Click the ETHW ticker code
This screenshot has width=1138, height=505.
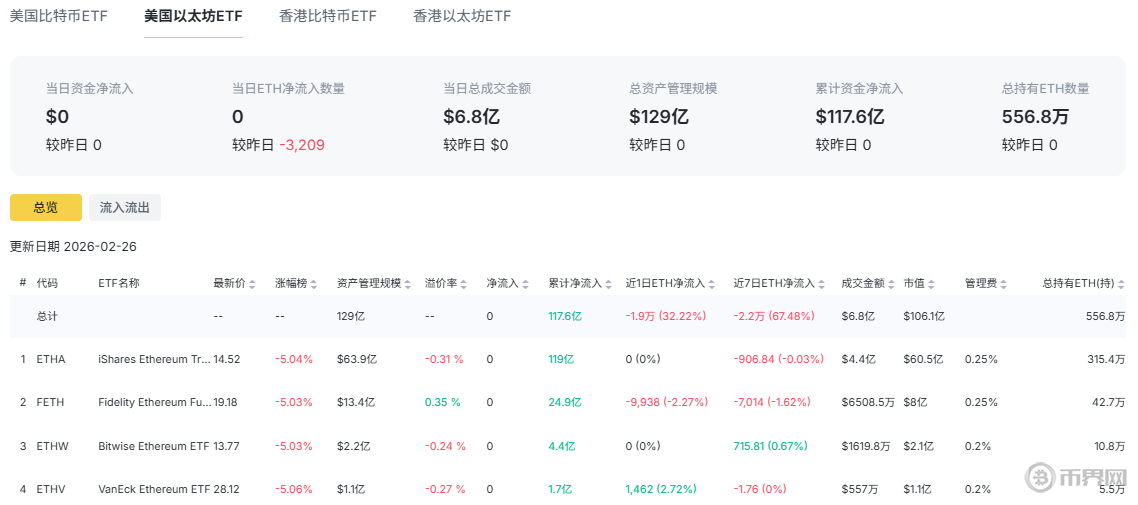point(52,446)
